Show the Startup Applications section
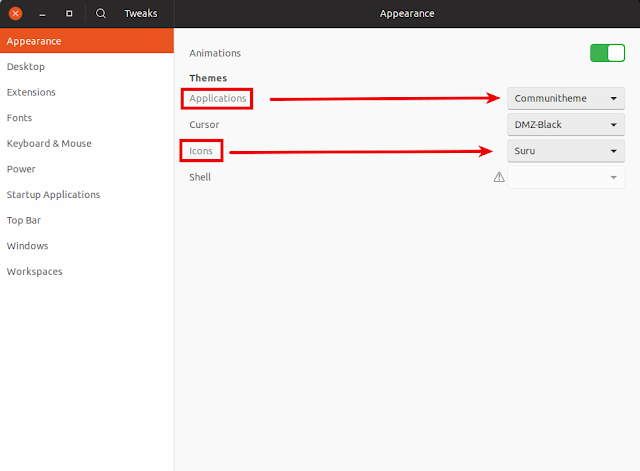Viewport: 640px width, 471px height. (87, 195)
